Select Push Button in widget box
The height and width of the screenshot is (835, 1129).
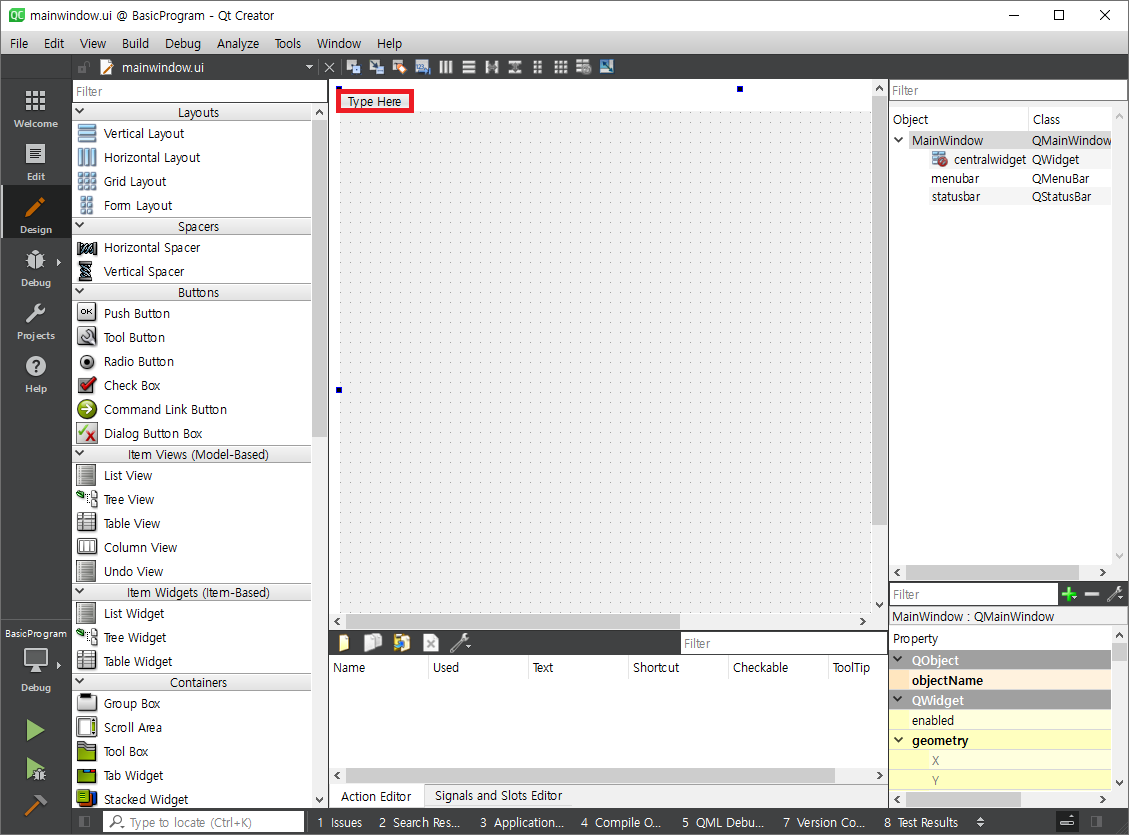[x=137, y=313]
